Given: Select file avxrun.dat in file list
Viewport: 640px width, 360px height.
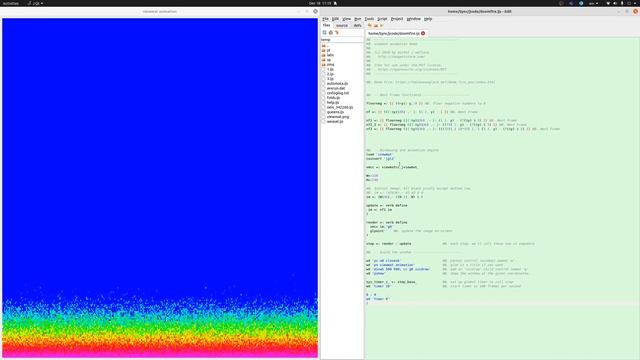Looking at the screenshot, I should point(333,88).
